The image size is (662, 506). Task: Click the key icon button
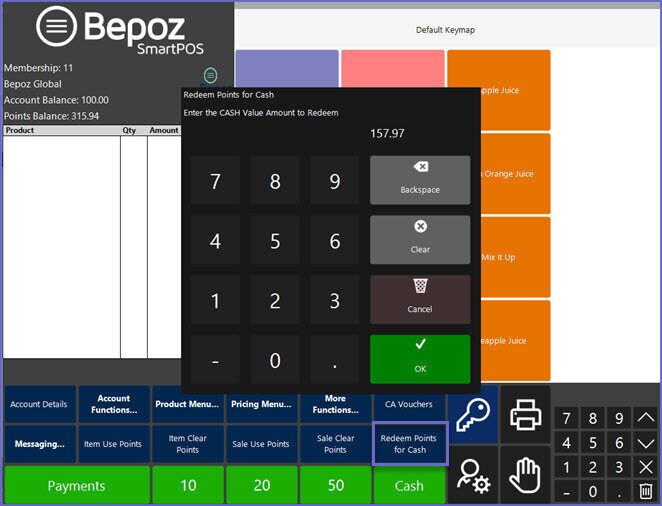pos(473,414)
